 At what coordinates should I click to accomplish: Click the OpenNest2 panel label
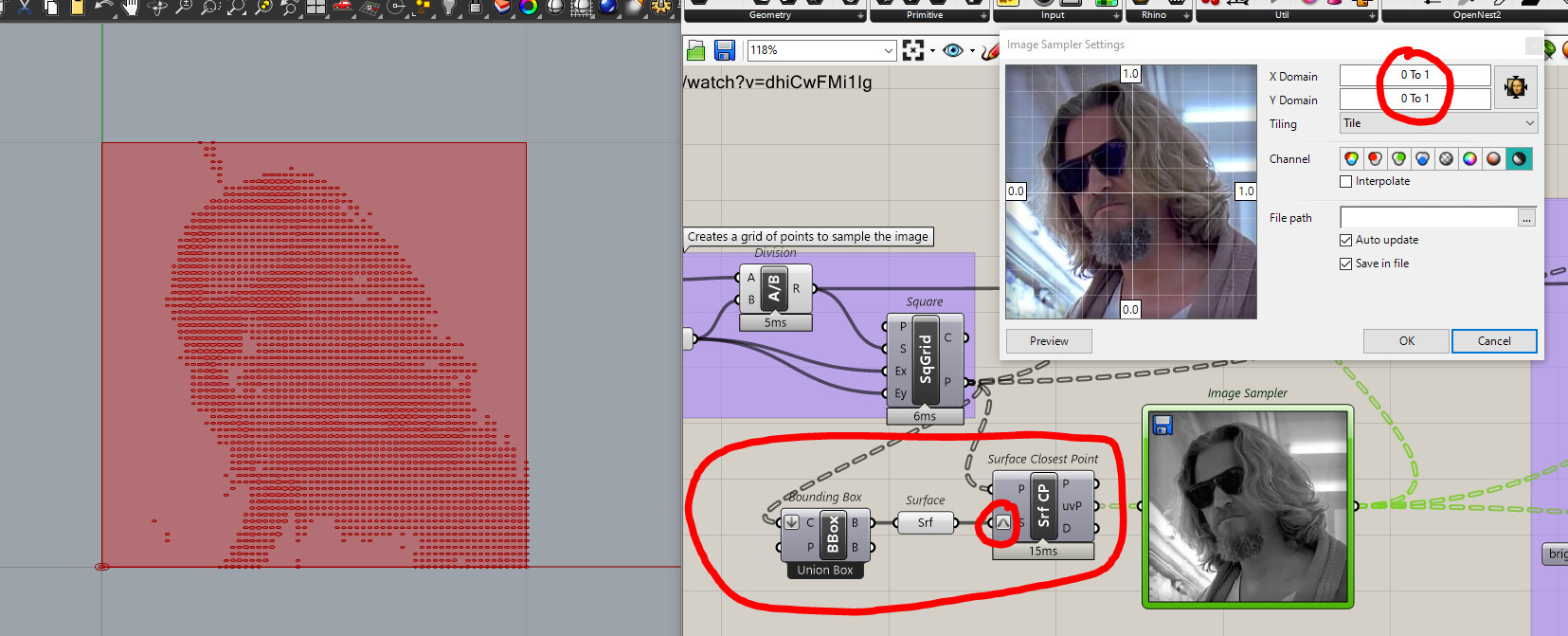[1476, 15]
